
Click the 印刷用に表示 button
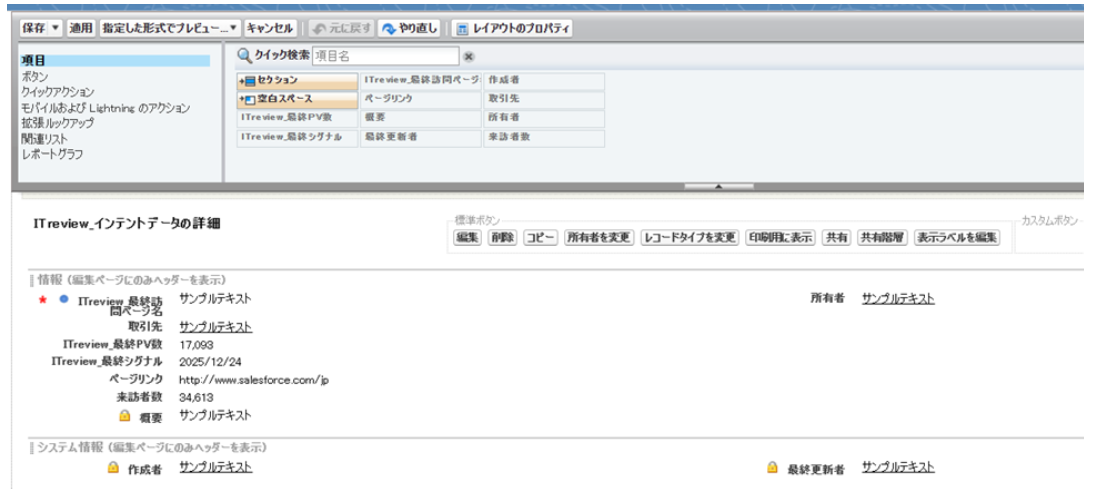click(x=780, y=238)
